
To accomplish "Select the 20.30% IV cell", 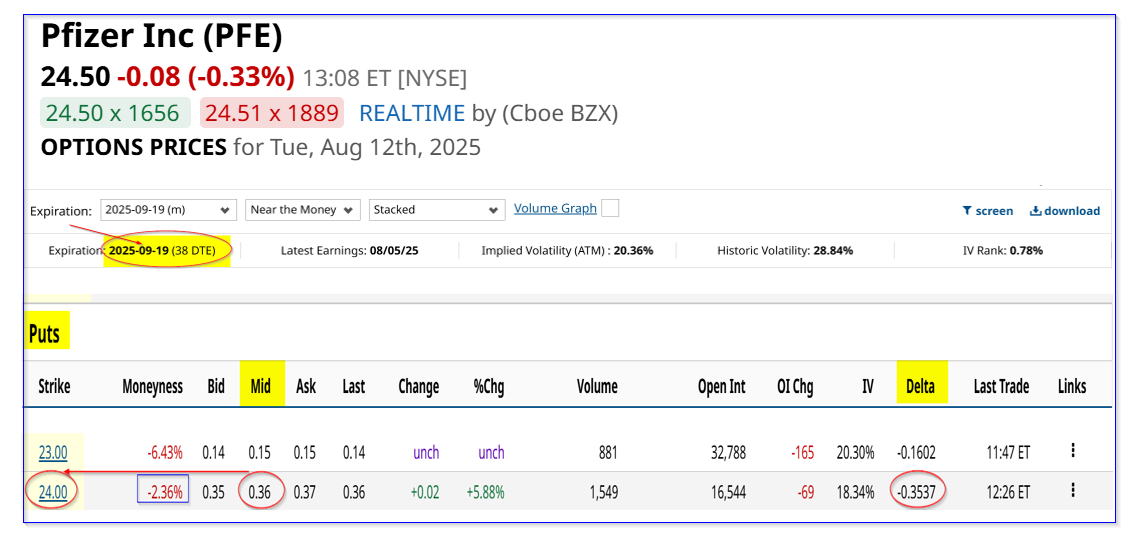I will point(854,453).
